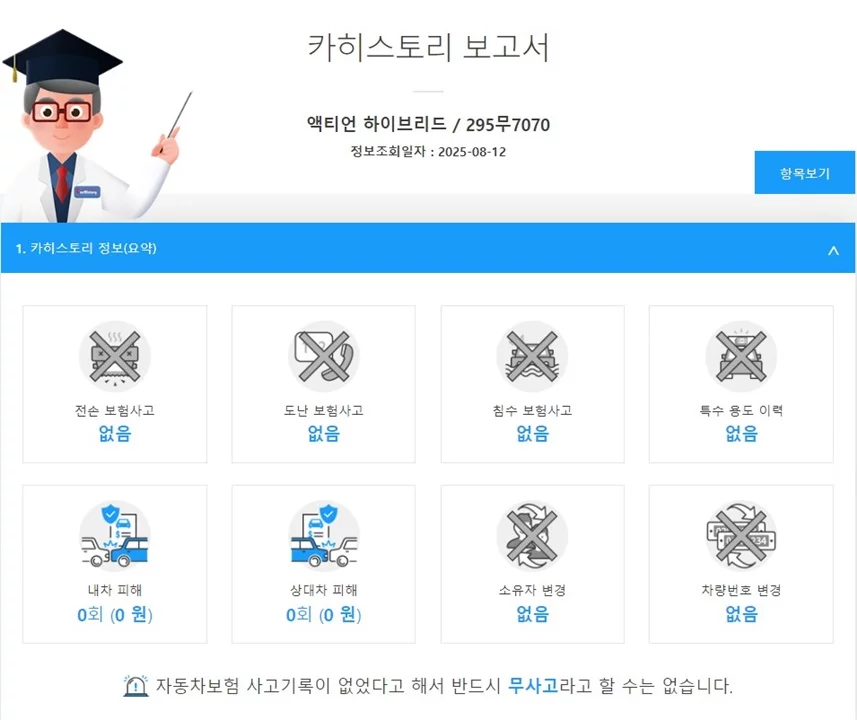857x720 pixels.
Task: Click the 1. 카히스토리 정보(요약) header bar
Action: coord(428,248)
